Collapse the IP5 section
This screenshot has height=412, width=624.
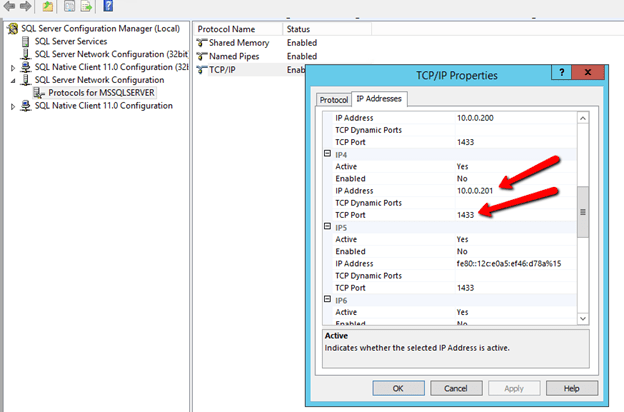[x=327, y=227]
